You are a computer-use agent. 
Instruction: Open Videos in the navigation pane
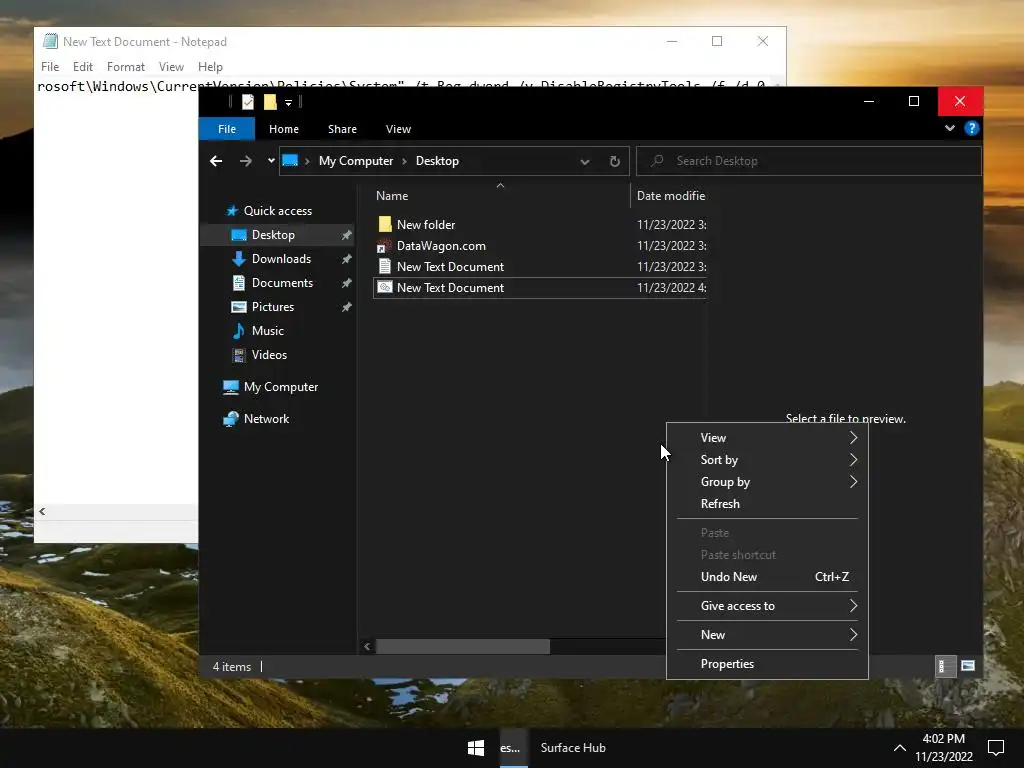pyautogui.click(x=269, y=355)
